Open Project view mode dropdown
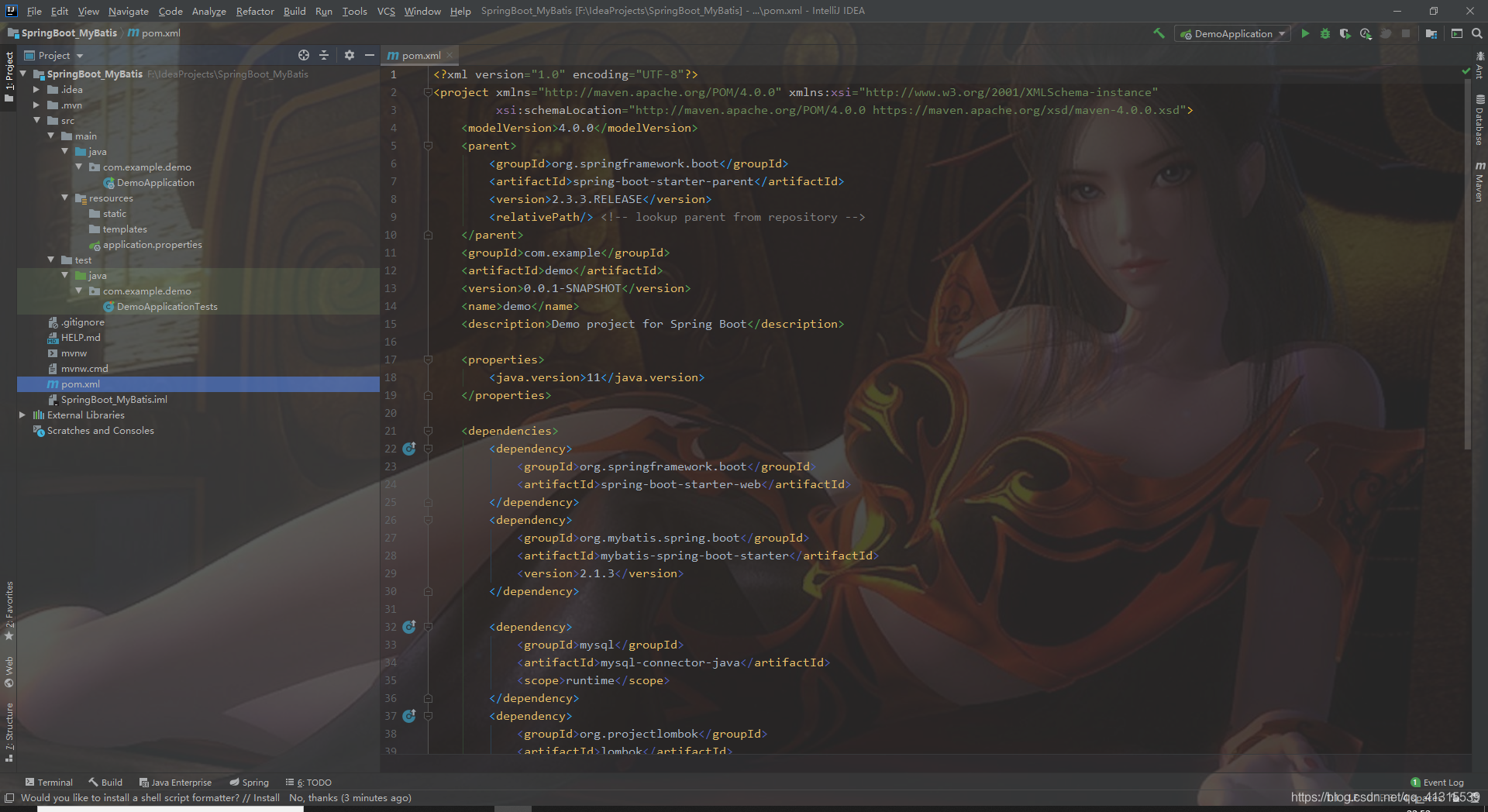This screenshot has height=812, width=1488. (54, 55)
